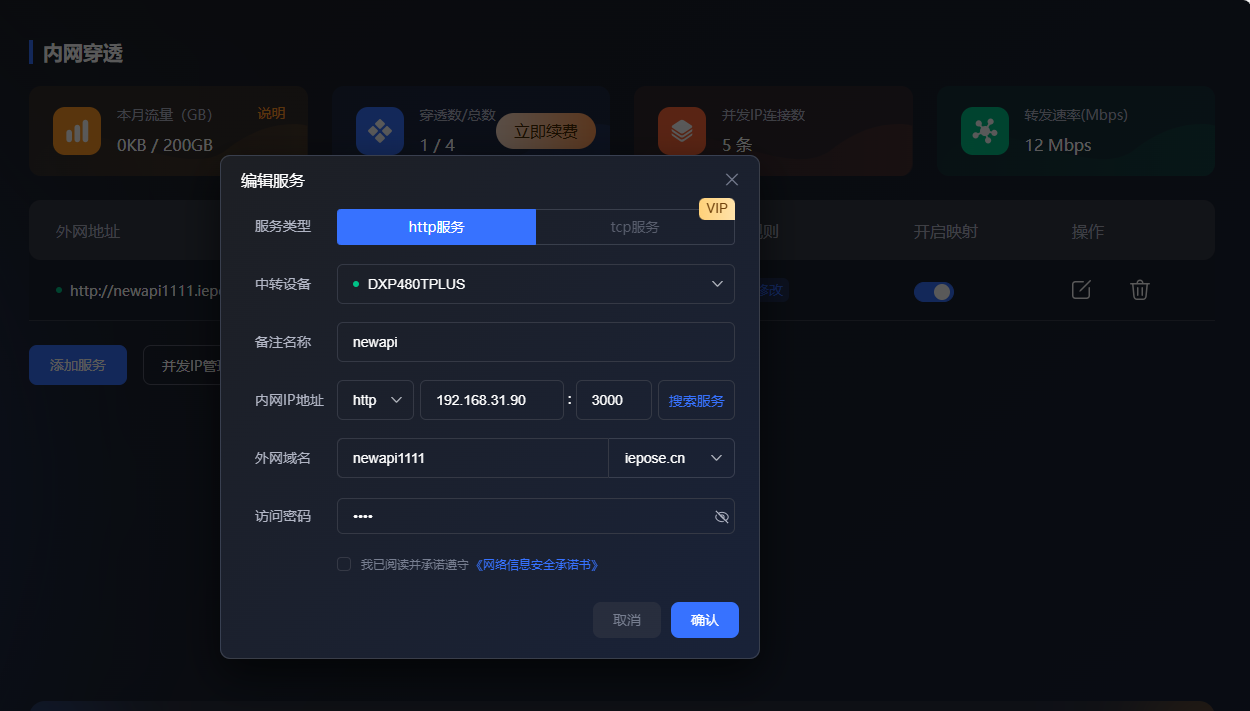Screen dimensions: 1250x711
Task: Click the trash icon to delete the service
Action: click(x=1139, y=289)
